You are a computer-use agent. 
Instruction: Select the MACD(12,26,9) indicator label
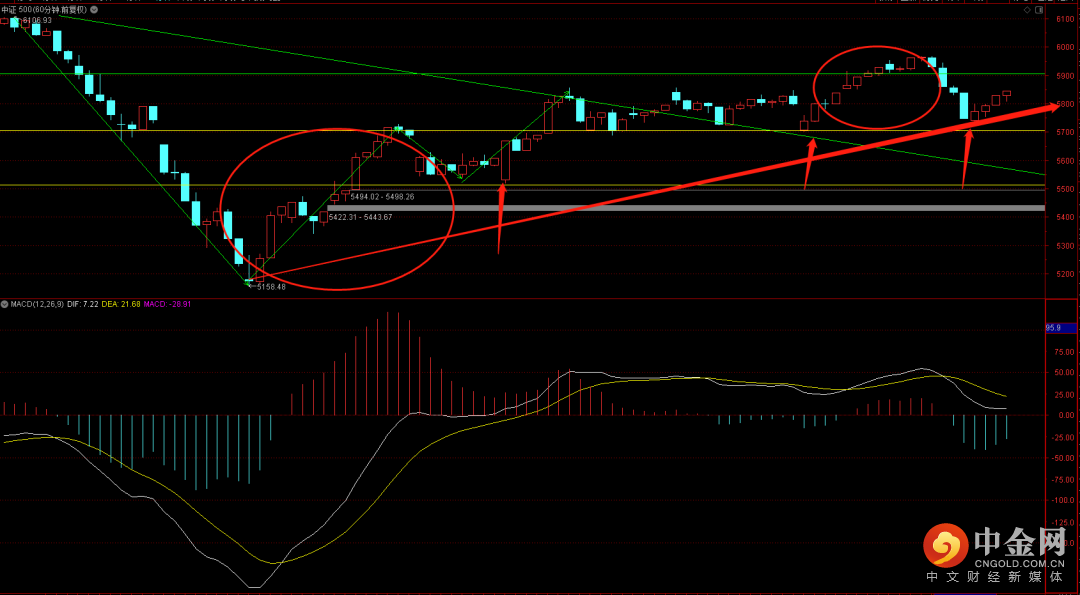[x=37, y=304]
